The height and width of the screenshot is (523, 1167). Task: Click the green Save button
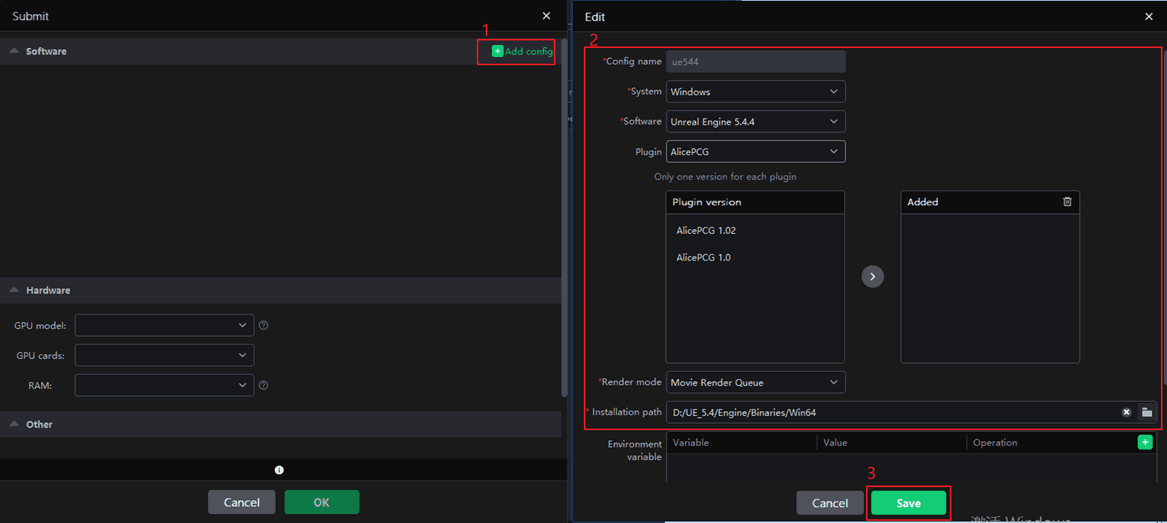[908, 503]
